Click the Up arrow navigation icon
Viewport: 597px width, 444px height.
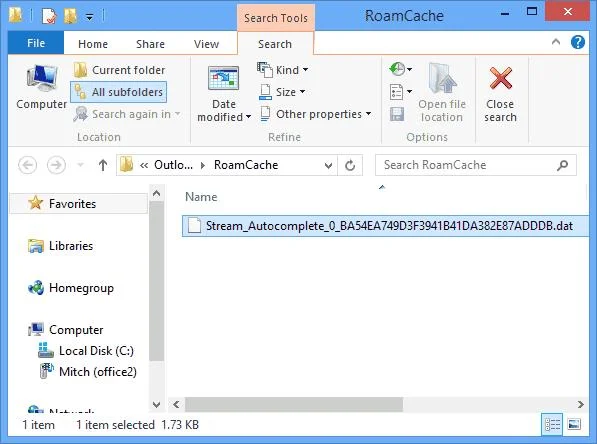tap(103, 165)
